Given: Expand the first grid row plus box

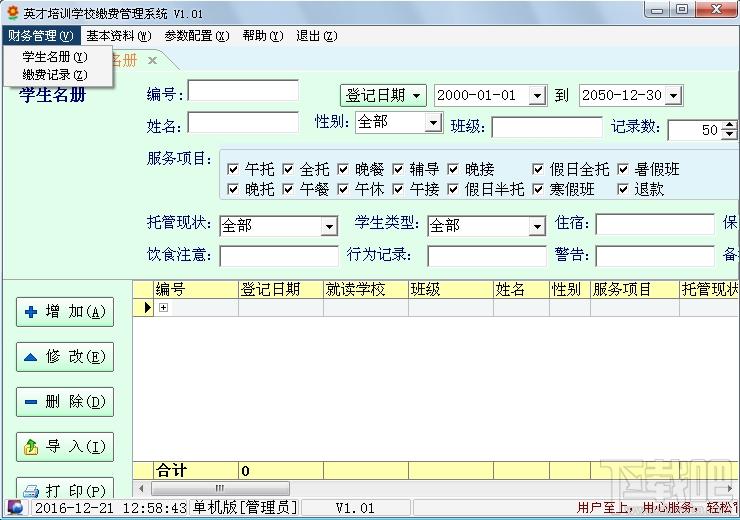Looking at the screenshot, I should pyautogui.click(x=163, y=308).
